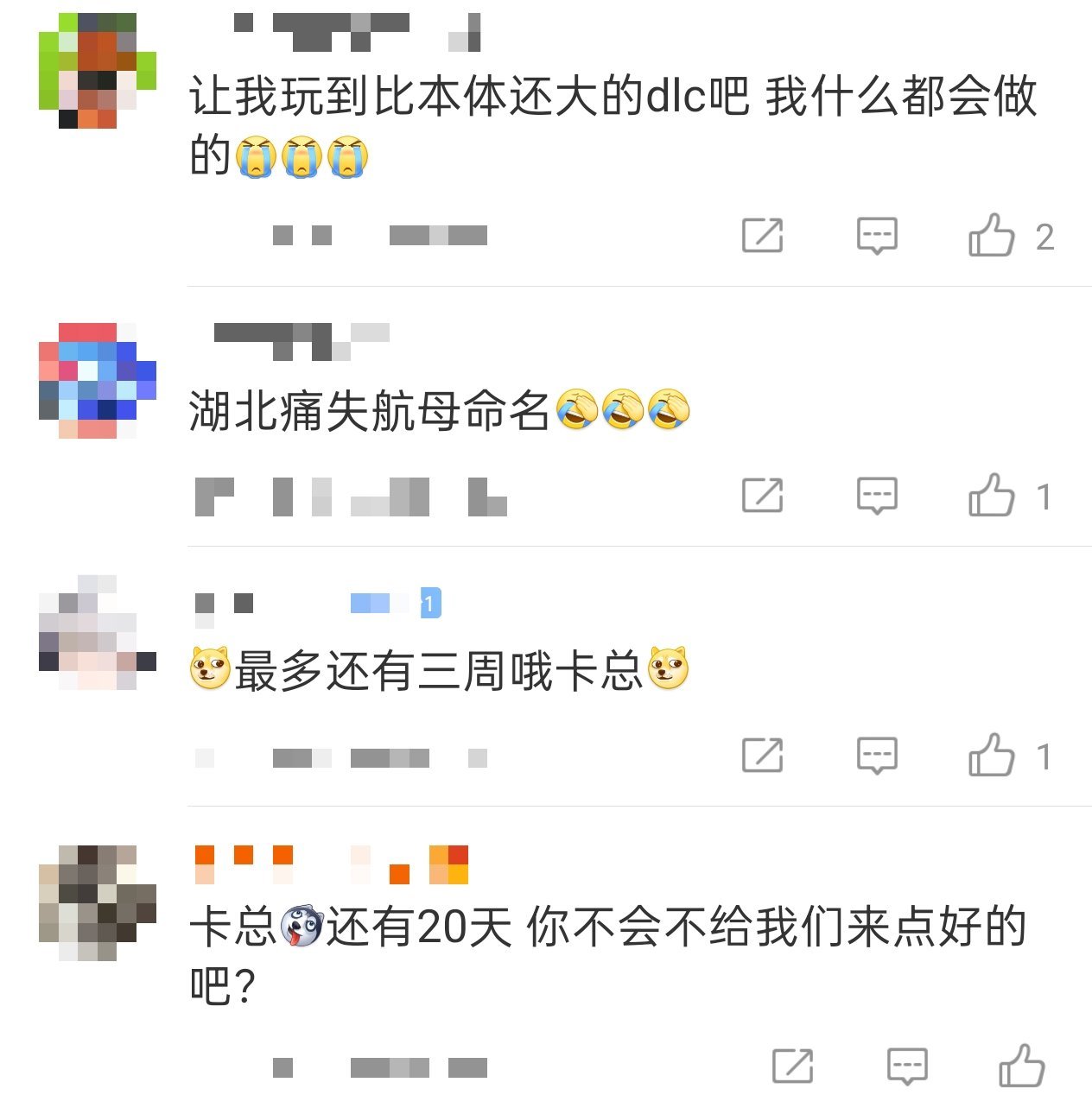Screen dimensions: 1092x1114
Task: View third commenter's pale avatar profile
Action: coord(98,633)
